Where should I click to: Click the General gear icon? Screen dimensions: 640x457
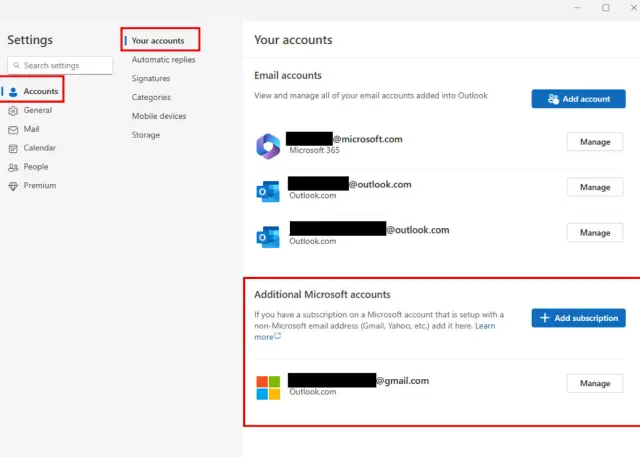[13, 111]
